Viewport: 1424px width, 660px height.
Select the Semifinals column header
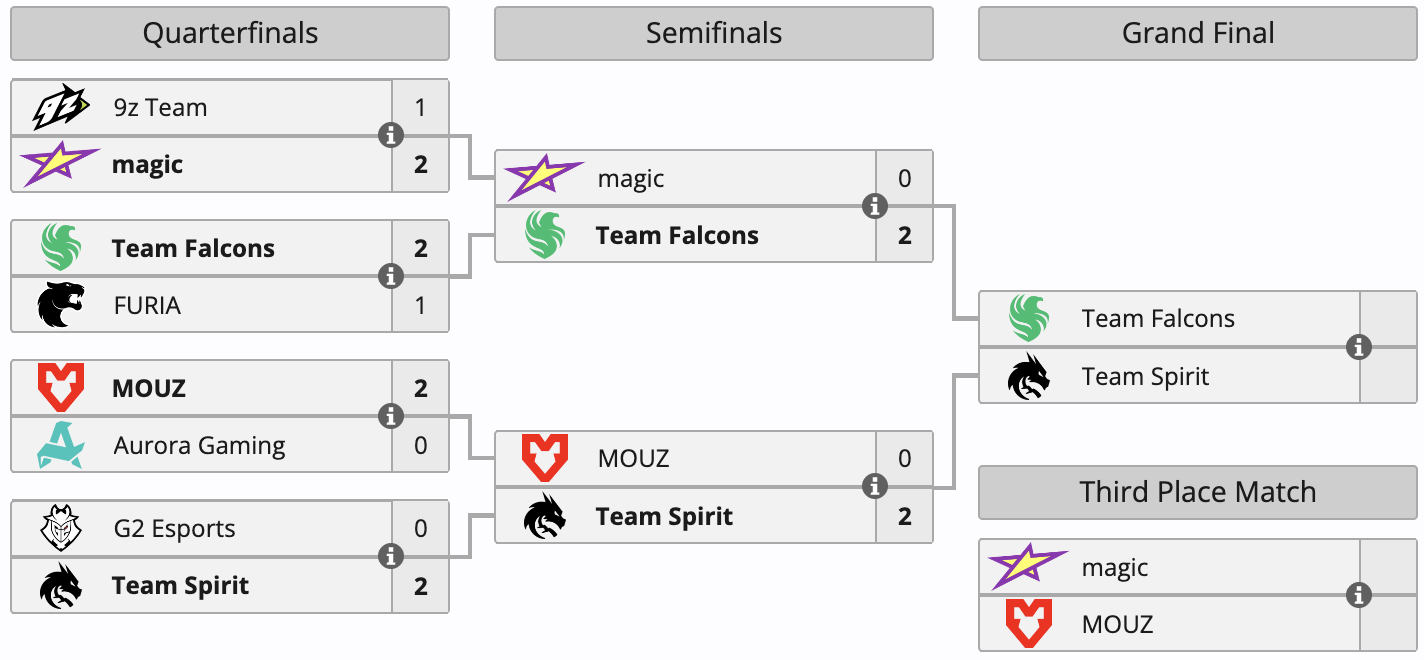tap(714, 33)
